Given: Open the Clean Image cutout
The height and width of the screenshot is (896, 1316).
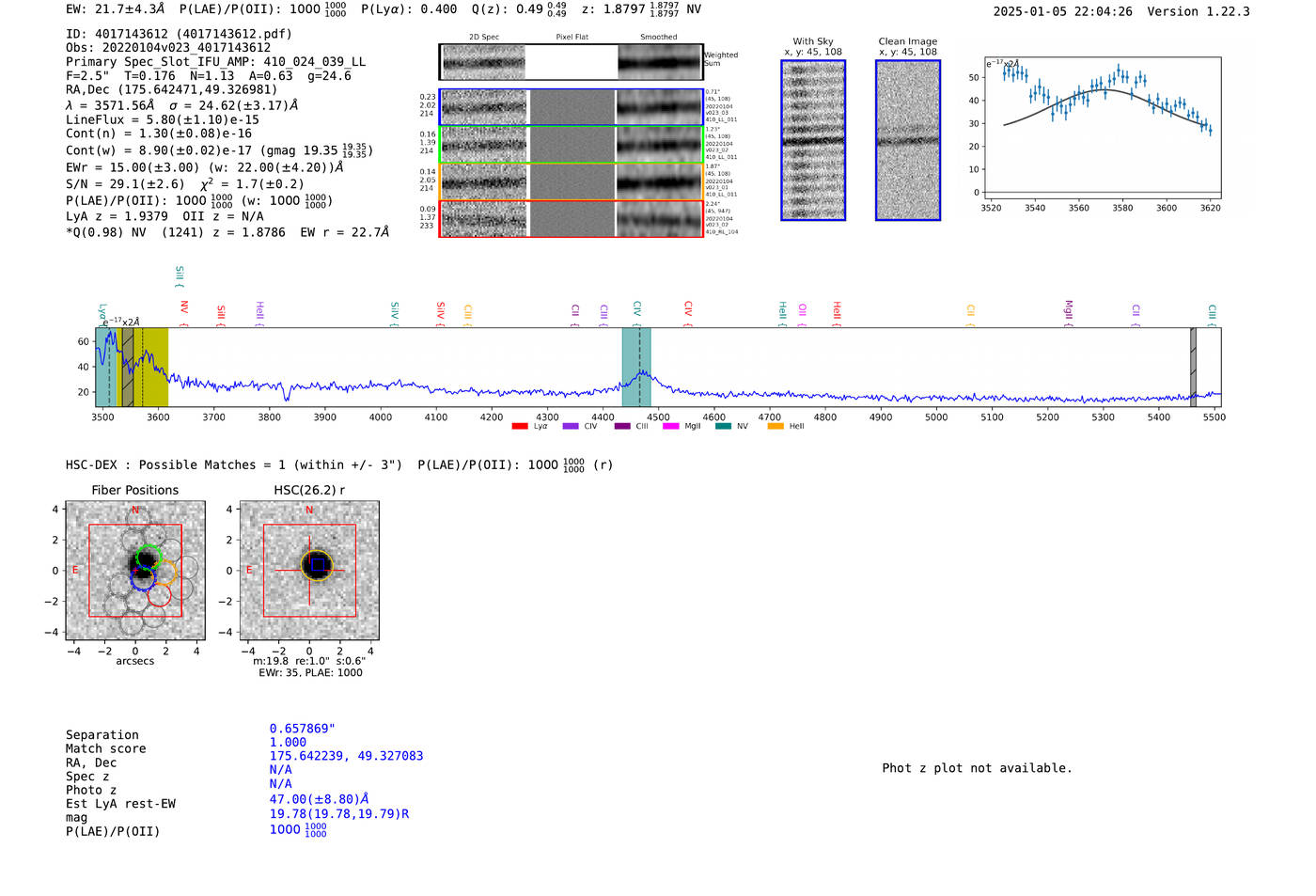Looking at the screenshot, I should 908,140.
